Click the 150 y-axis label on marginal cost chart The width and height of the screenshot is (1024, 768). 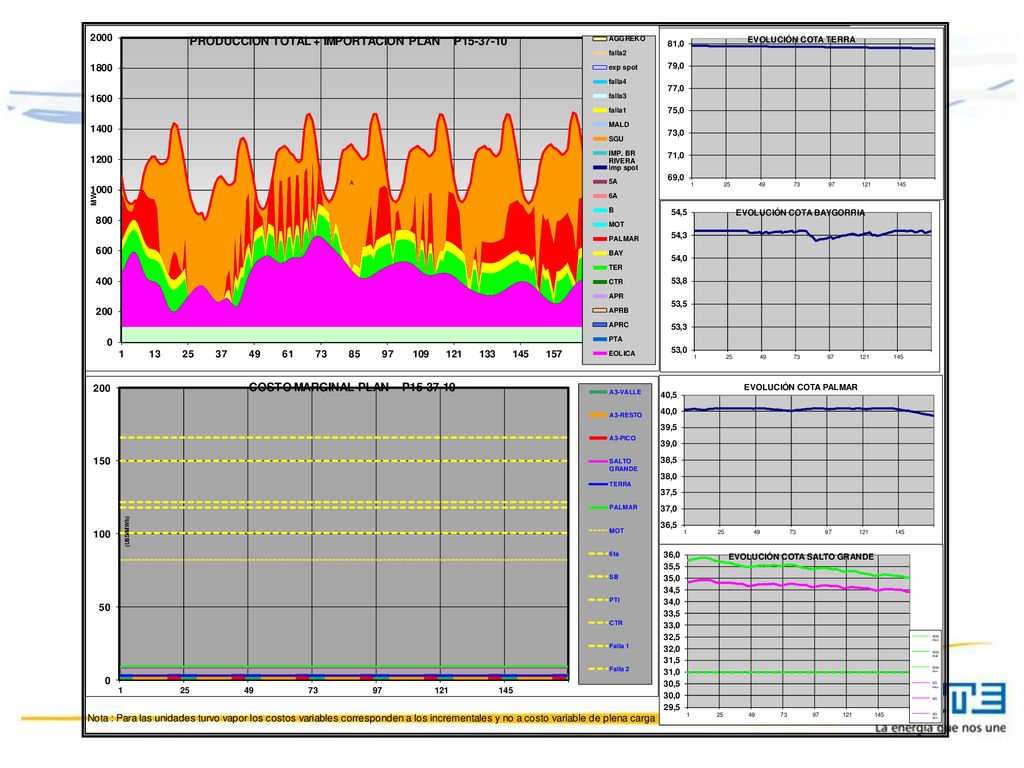tap(102, 461)
